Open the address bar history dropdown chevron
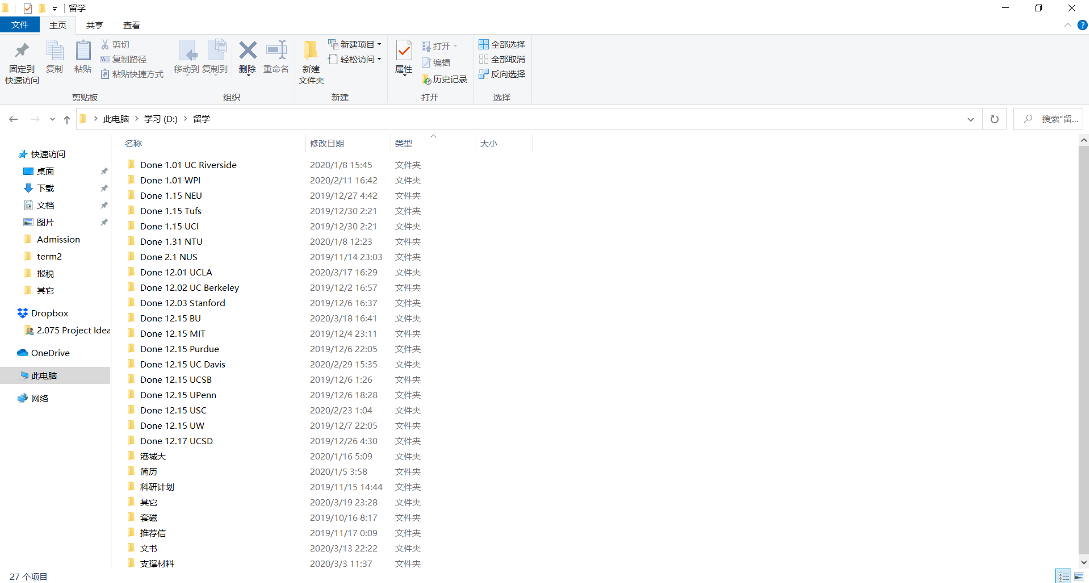 [x=971, y=119]
